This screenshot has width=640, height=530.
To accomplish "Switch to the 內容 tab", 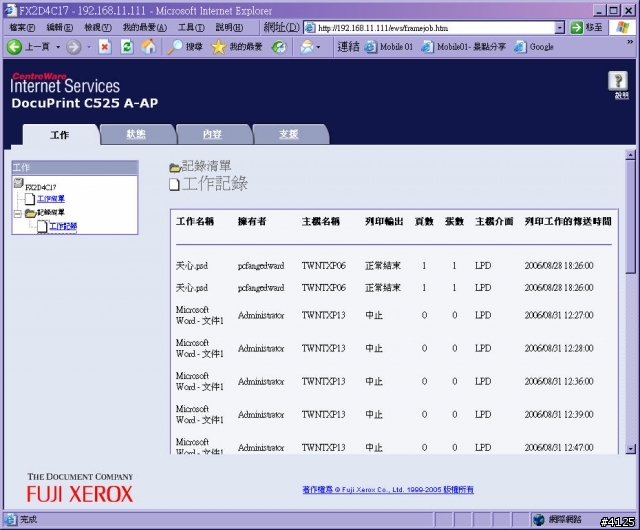I will click(x=213, y=134).
